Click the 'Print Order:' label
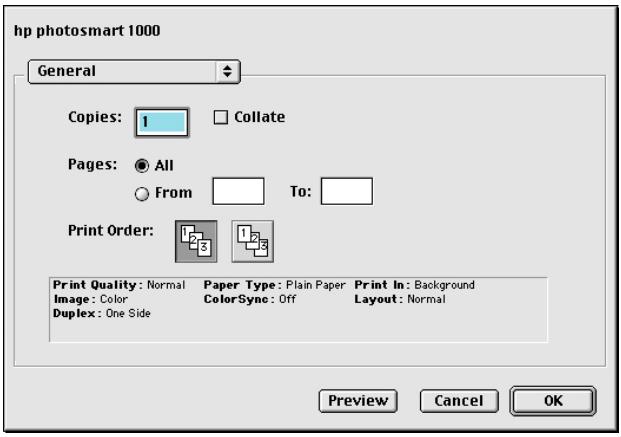The height and width of the screenshot is (437, 621). [x=111, y=230]
